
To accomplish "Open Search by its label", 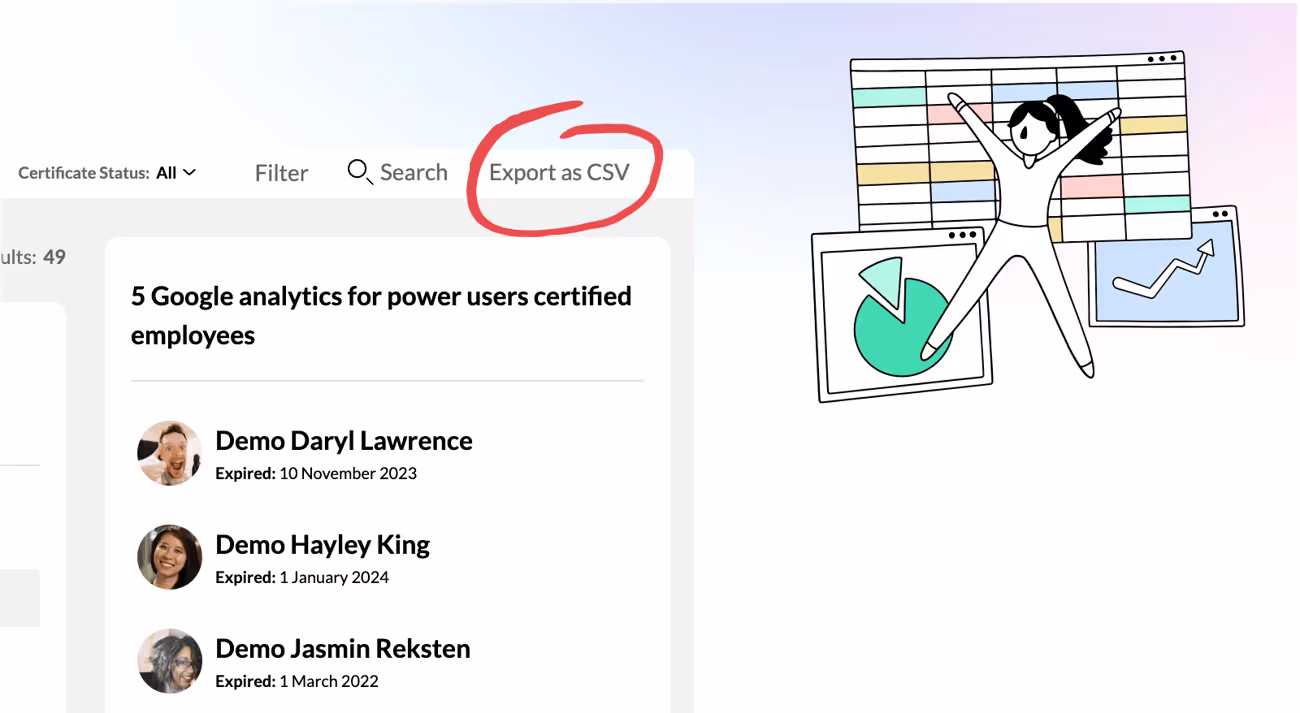I will tap(414, 172).
